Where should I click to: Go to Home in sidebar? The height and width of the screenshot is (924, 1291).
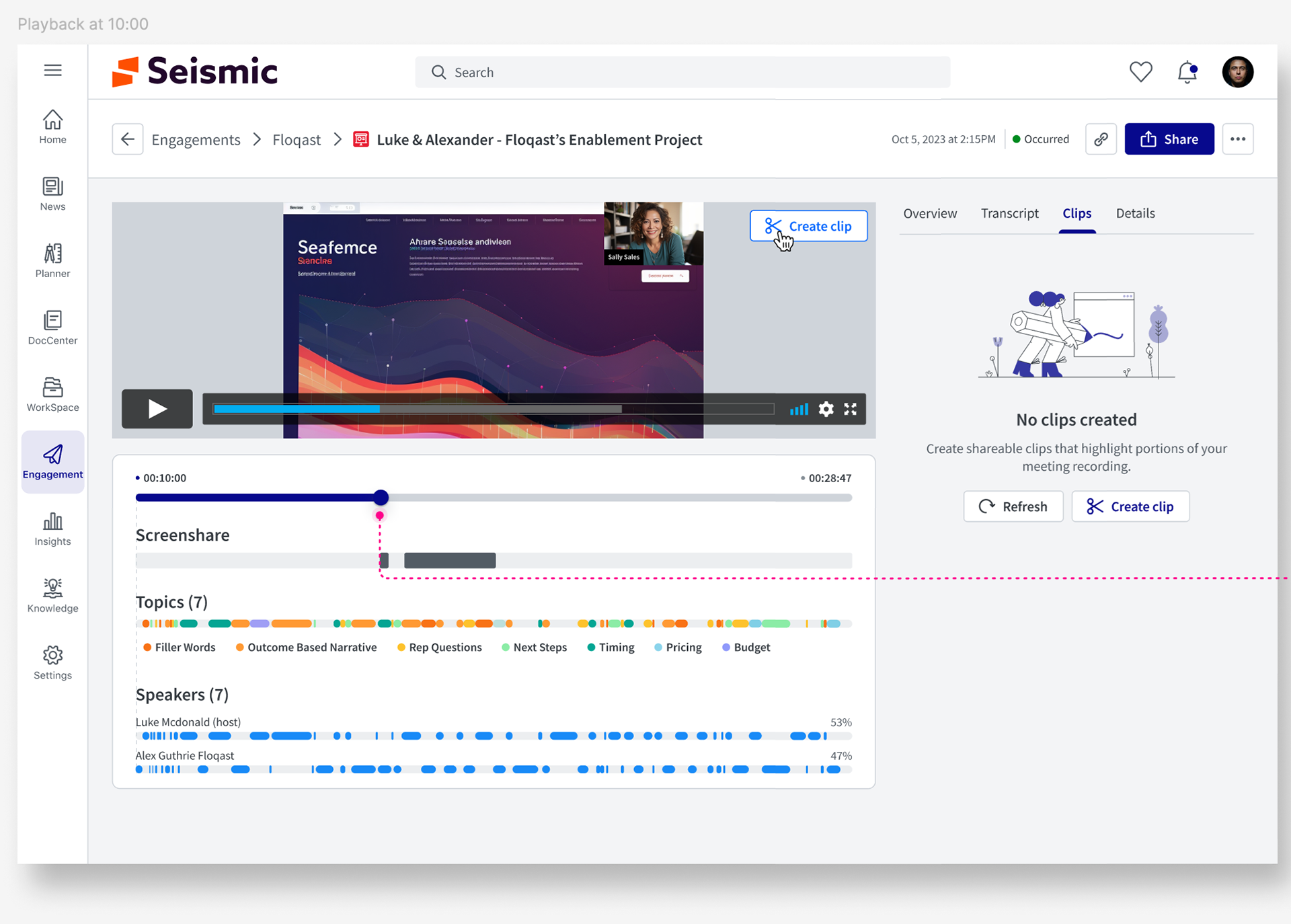click(52, 127)
